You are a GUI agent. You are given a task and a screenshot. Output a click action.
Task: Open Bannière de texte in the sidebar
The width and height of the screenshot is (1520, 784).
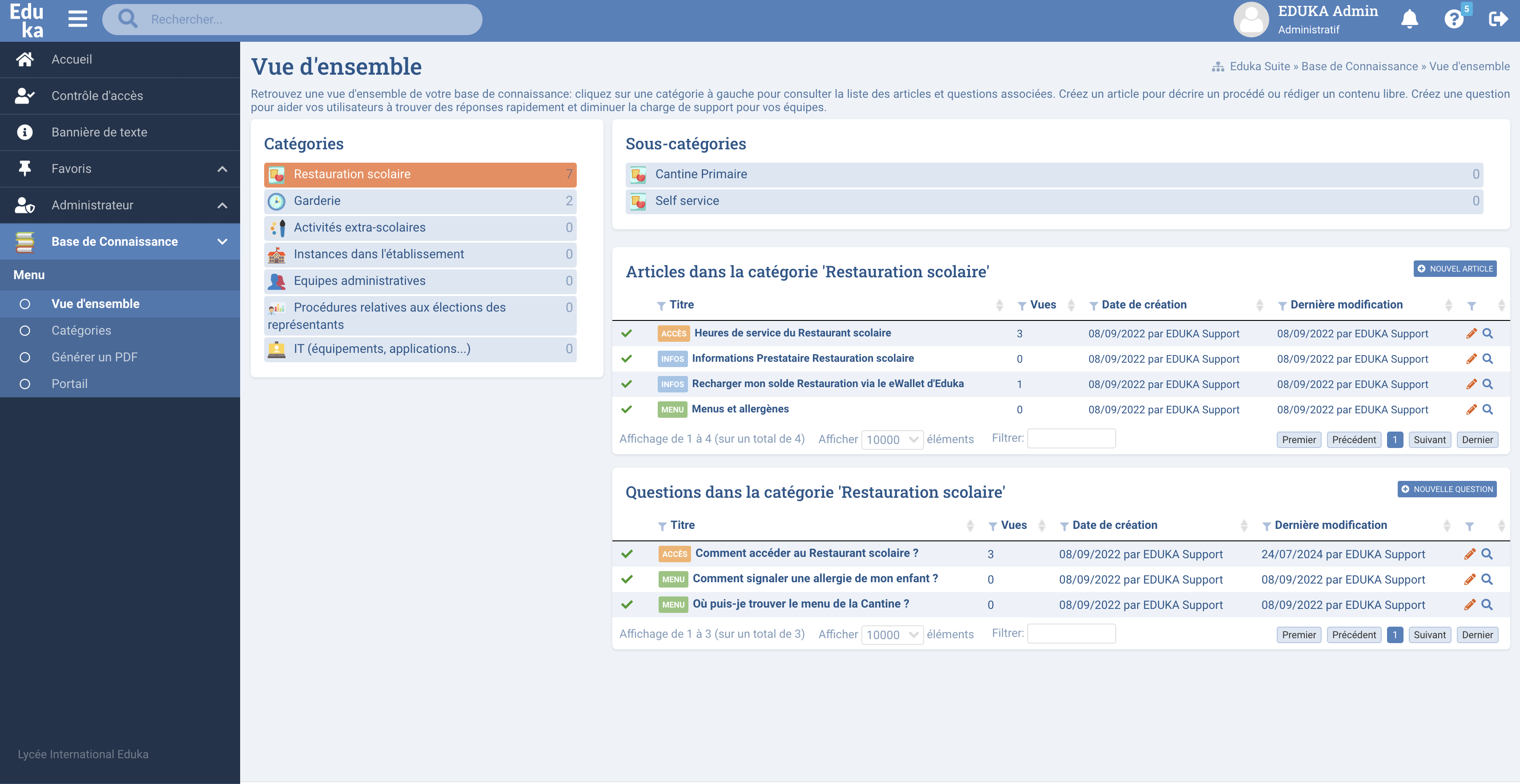[x=120, y=132]
